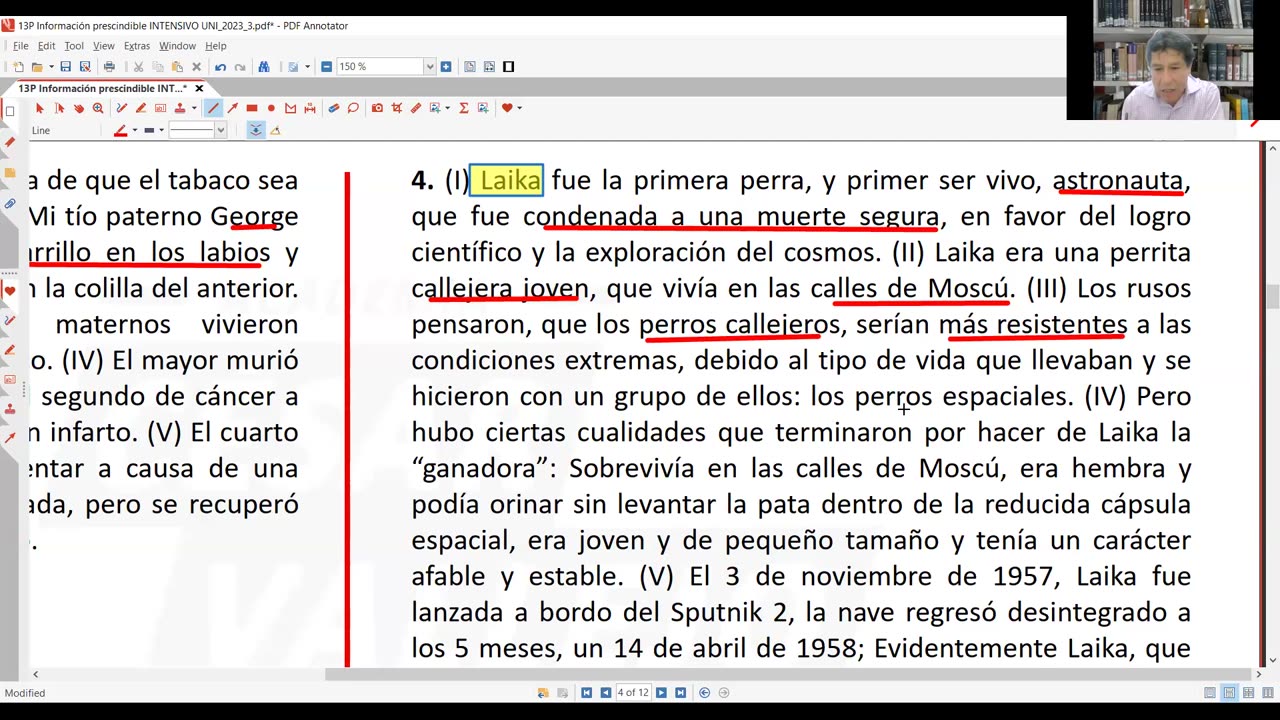Toggle the auto-smooth button in the tool properties

(256, 130)
